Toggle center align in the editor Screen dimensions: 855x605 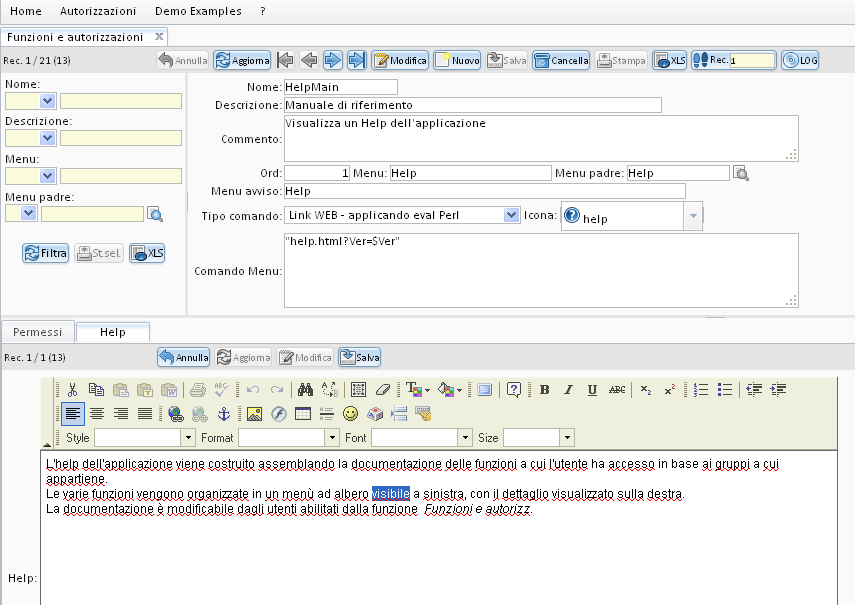[x=97, y=414]
